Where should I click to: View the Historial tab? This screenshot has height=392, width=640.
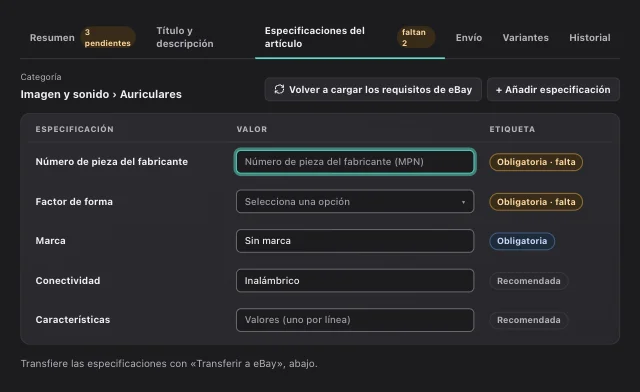coord(590,38)
